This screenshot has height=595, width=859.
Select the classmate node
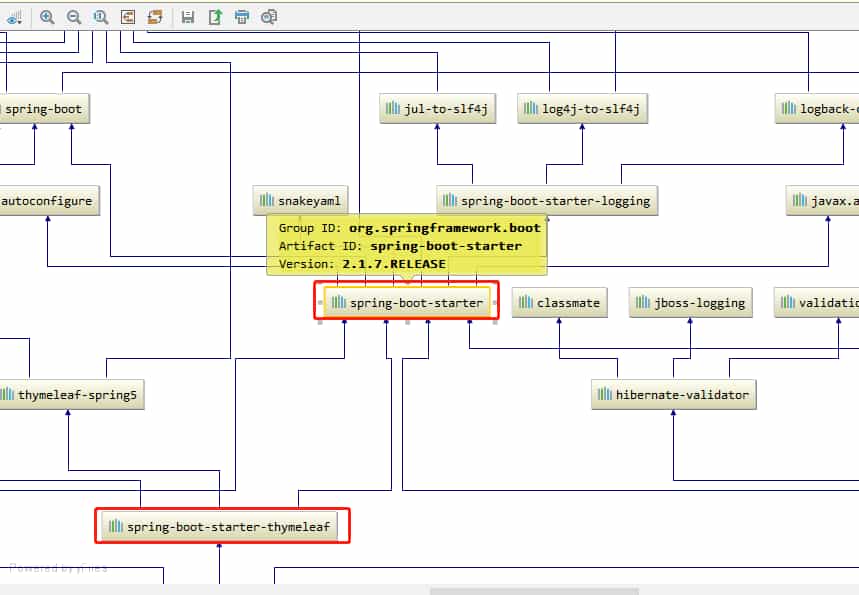(x=559, y=302)
